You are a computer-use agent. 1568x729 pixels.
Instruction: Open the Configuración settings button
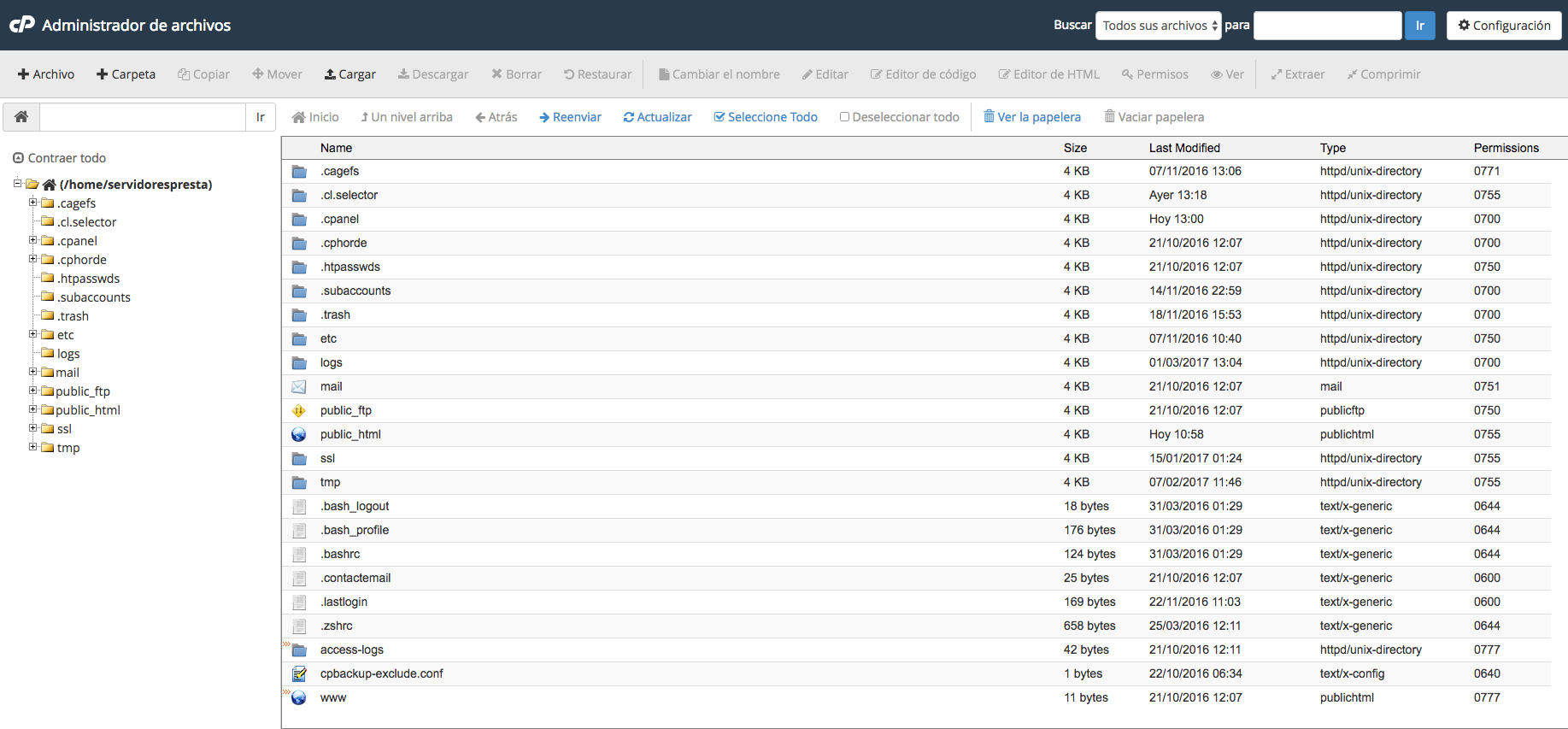click(1503, 26)
